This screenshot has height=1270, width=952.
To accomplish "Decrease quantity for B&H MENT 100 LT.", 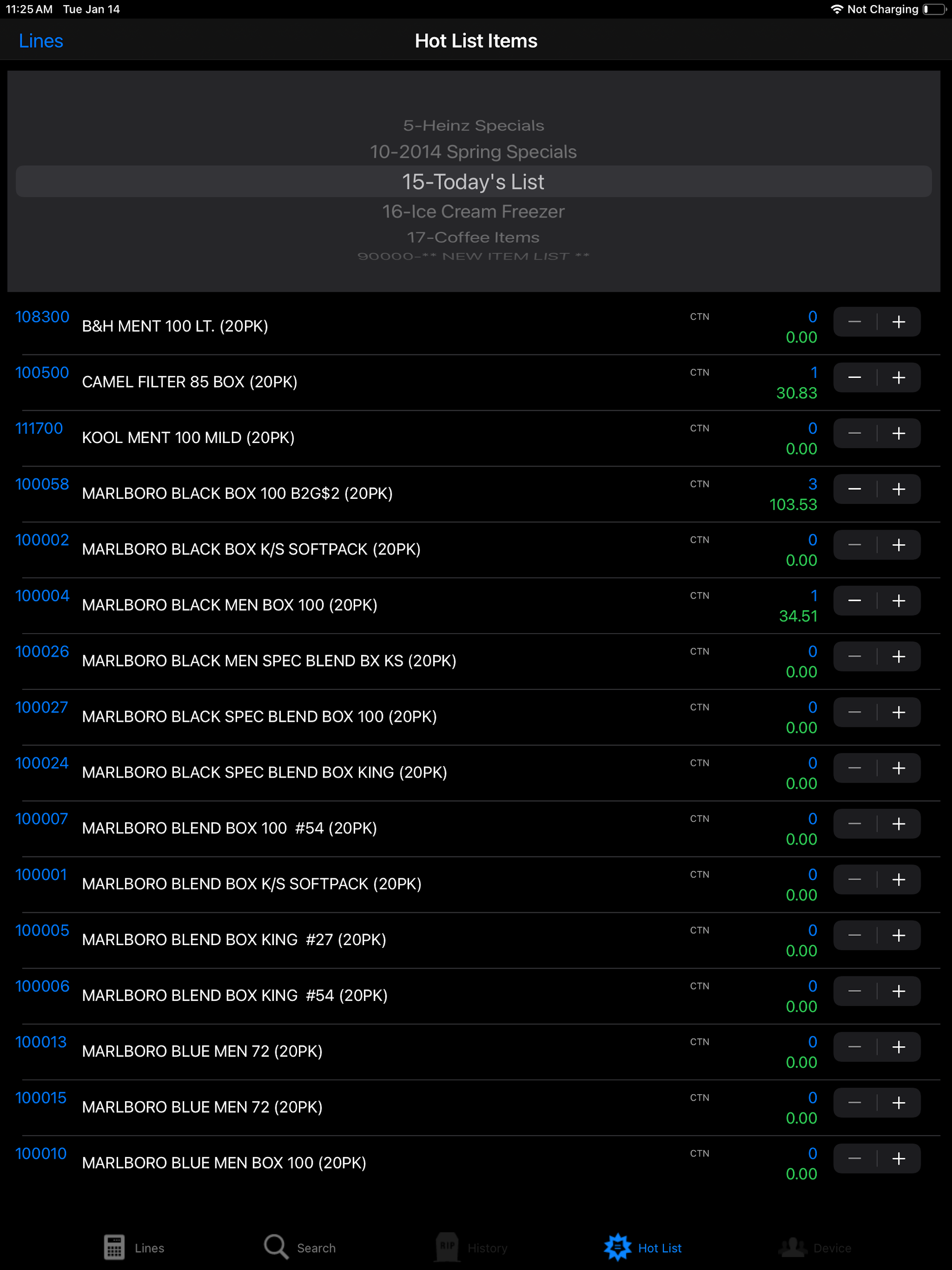I will point(854,322).
